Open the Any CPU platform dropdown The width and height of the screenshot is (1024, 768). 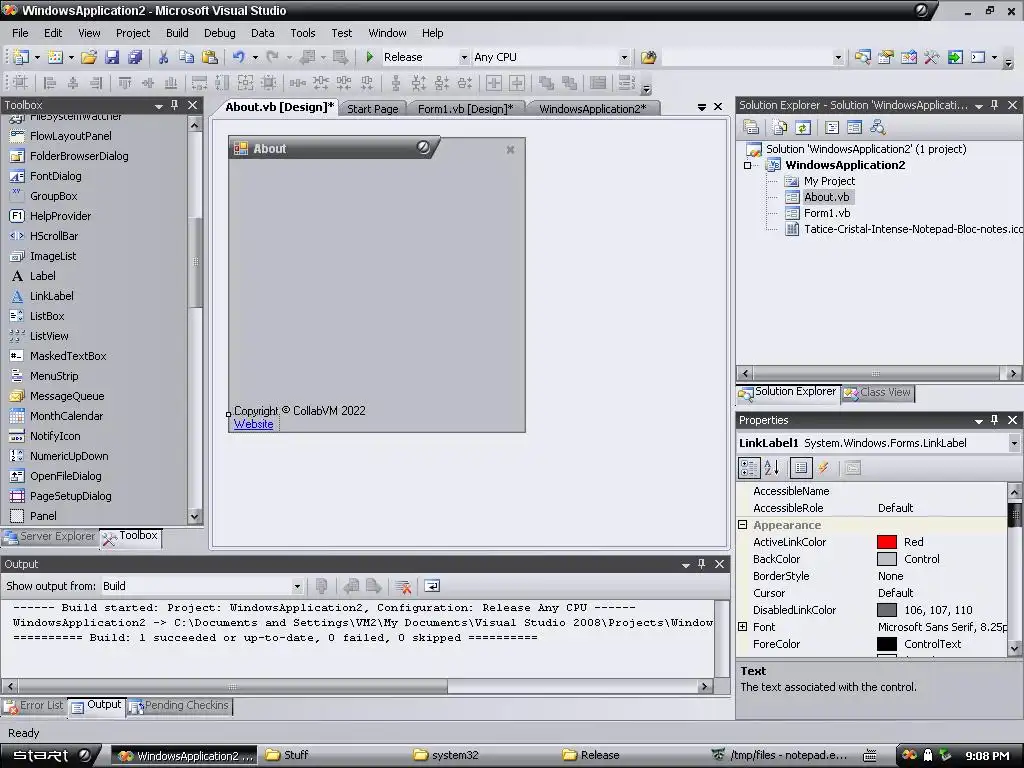624,57
